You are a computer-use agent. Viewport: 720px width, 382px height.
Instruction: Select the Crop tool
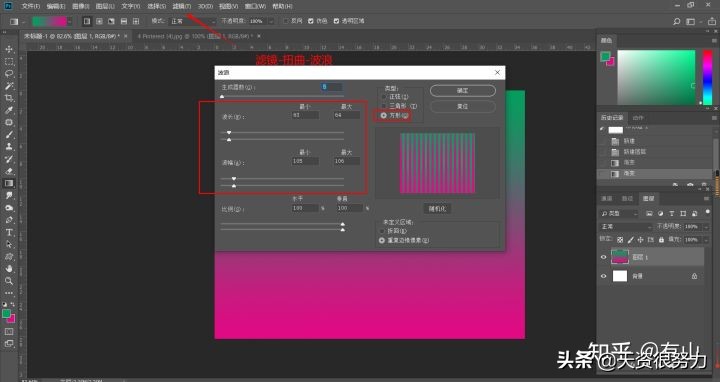click(x=9, y=98)
